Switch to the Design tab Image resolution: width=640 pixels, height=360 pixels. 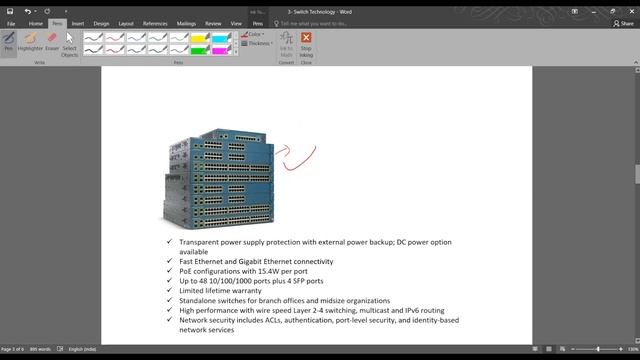coord(101,24)
